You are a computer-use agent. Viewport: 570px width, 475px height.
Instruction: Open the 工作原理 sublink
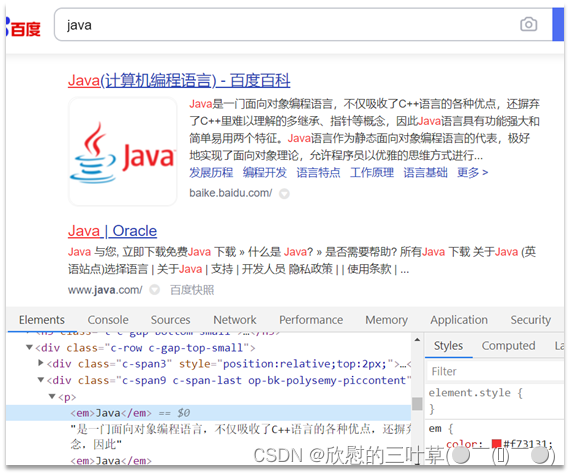[x=372, y=172]
